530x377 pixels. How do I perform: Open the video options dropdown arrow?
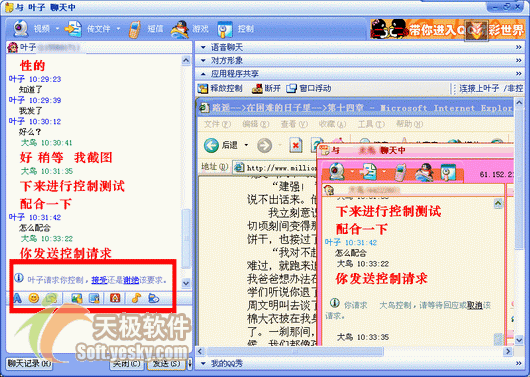[x=57, y=29]
